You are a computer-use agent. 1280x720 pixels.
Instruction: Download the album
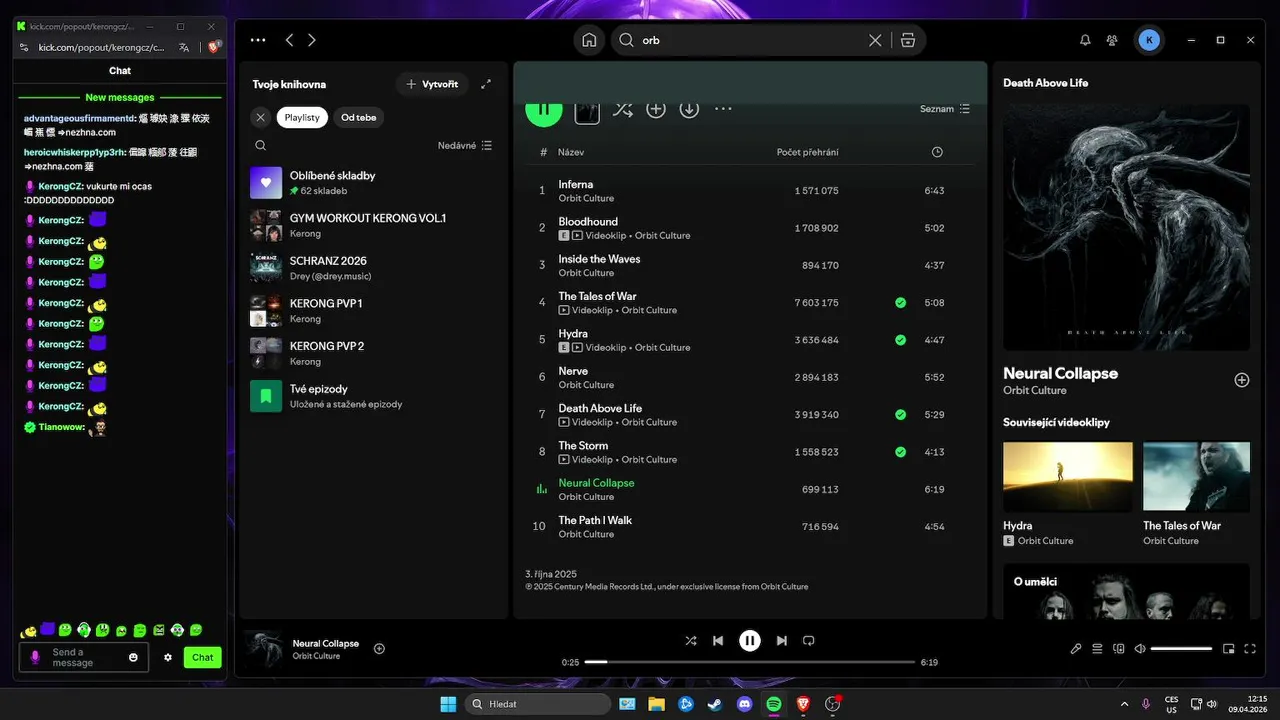(689, 109)
